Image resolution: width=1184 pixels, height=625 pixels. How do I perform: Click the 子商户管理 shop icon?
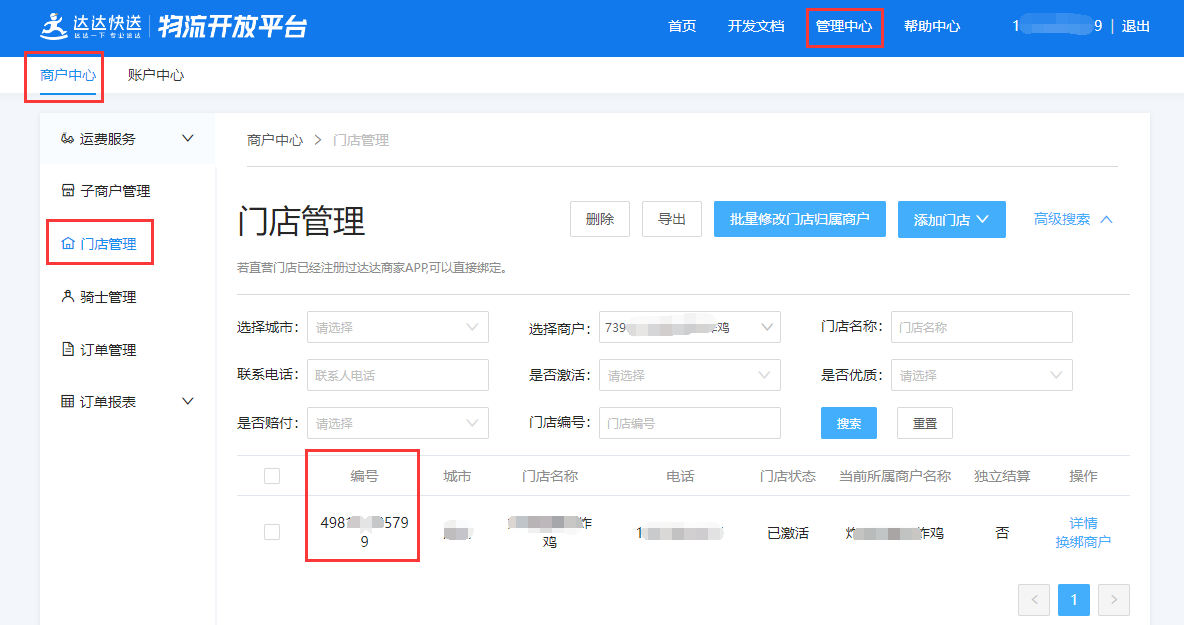68,190
